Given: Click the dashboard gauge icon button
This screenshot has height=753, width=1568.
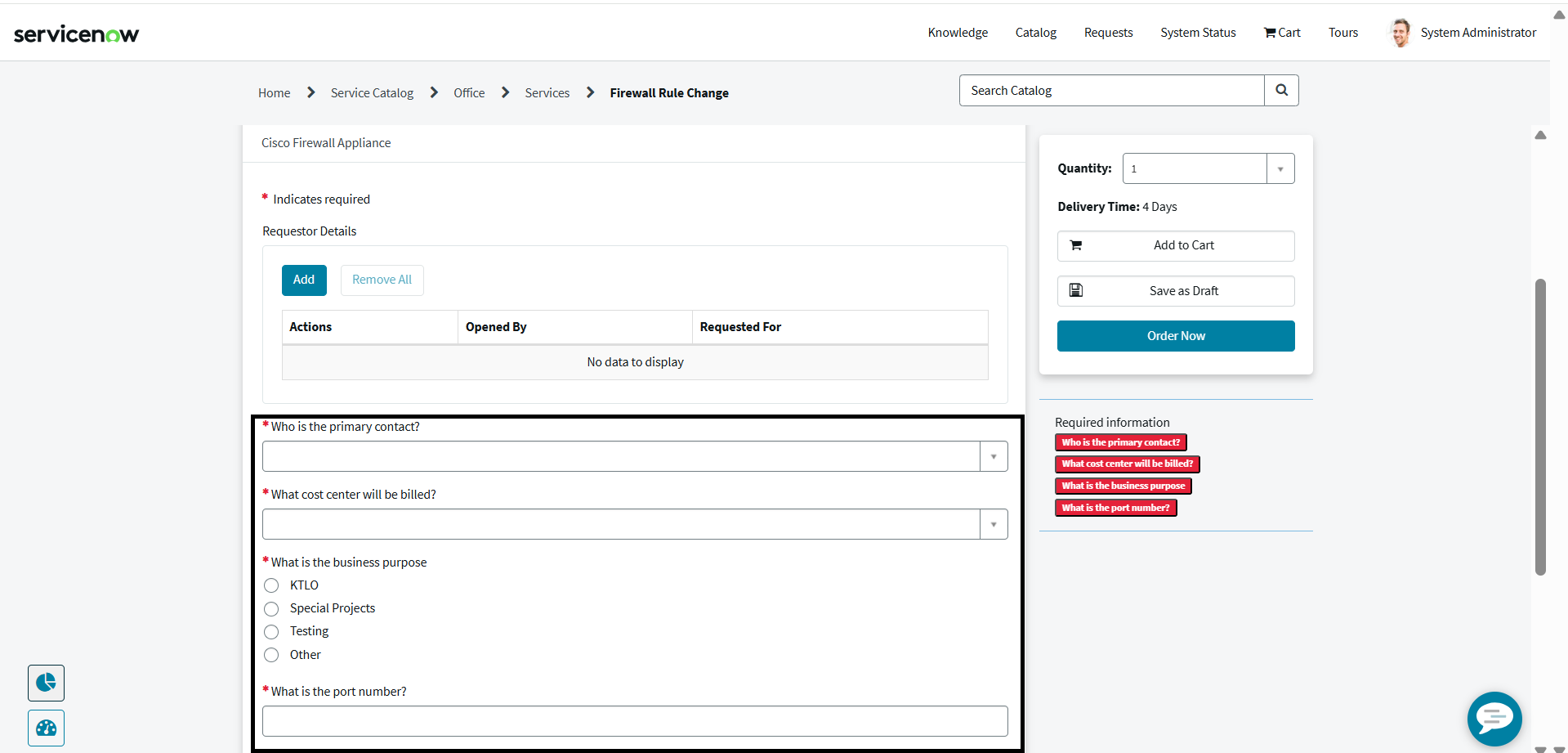Looking at the screenshot, I should click(x=46, y=728).
